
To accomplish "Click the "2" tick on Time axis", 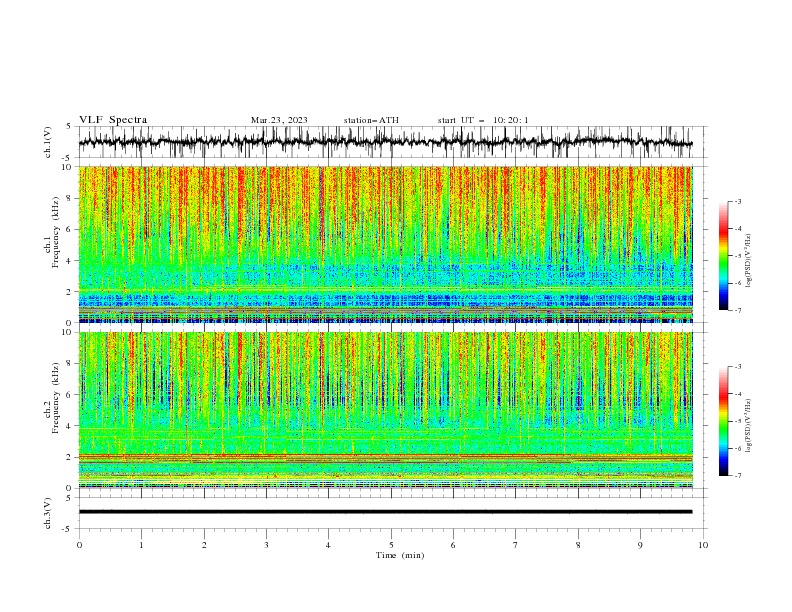I will (x=204, y=545).
